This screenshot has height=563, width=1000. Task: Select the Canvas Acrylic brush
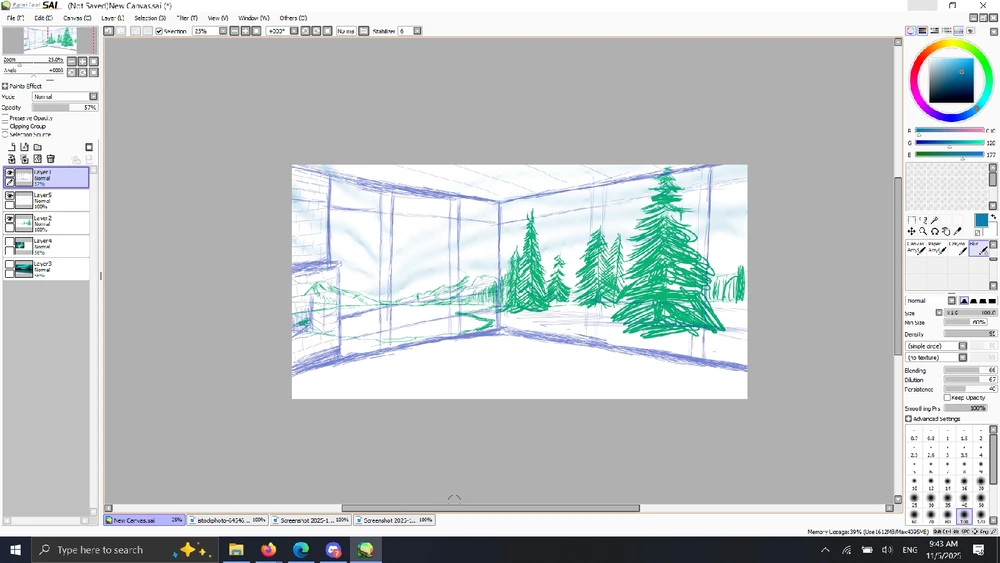(916, 248)
